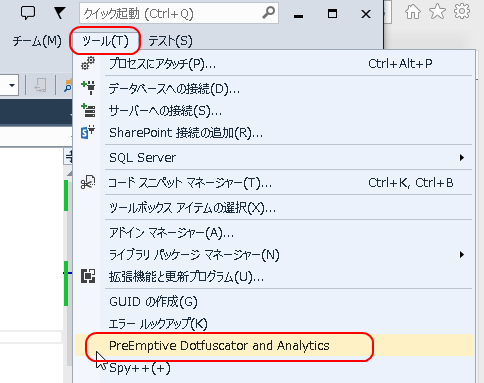Click the Quick Launch search field
The height and width of the screenshot is (383, 484).
coord(179,13)
